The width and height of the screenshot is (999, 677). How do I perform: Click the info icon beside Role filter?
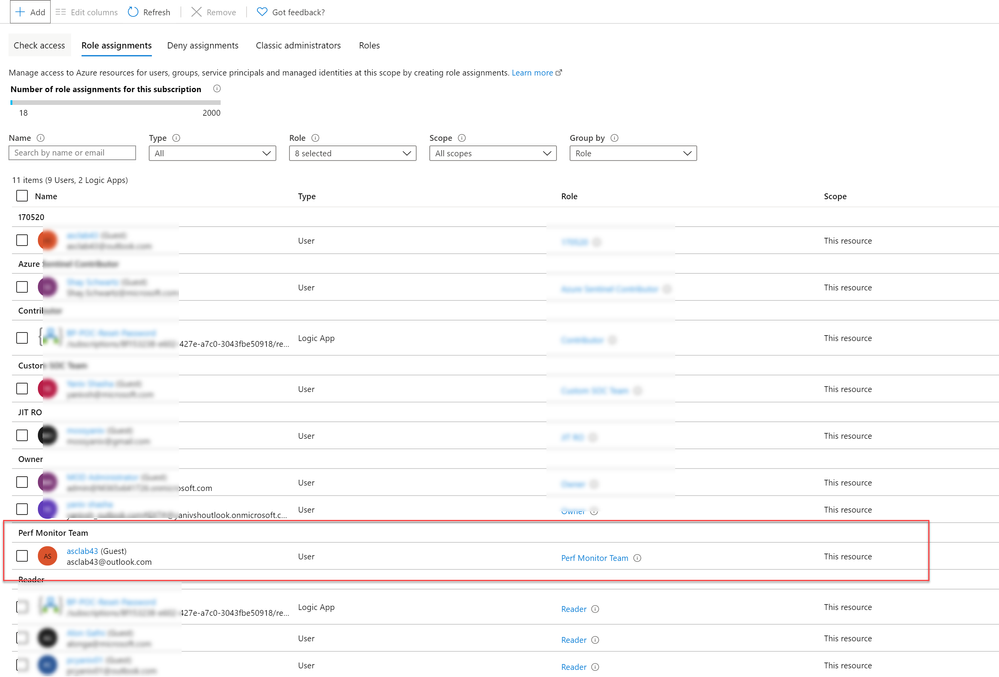coord(315,138)
